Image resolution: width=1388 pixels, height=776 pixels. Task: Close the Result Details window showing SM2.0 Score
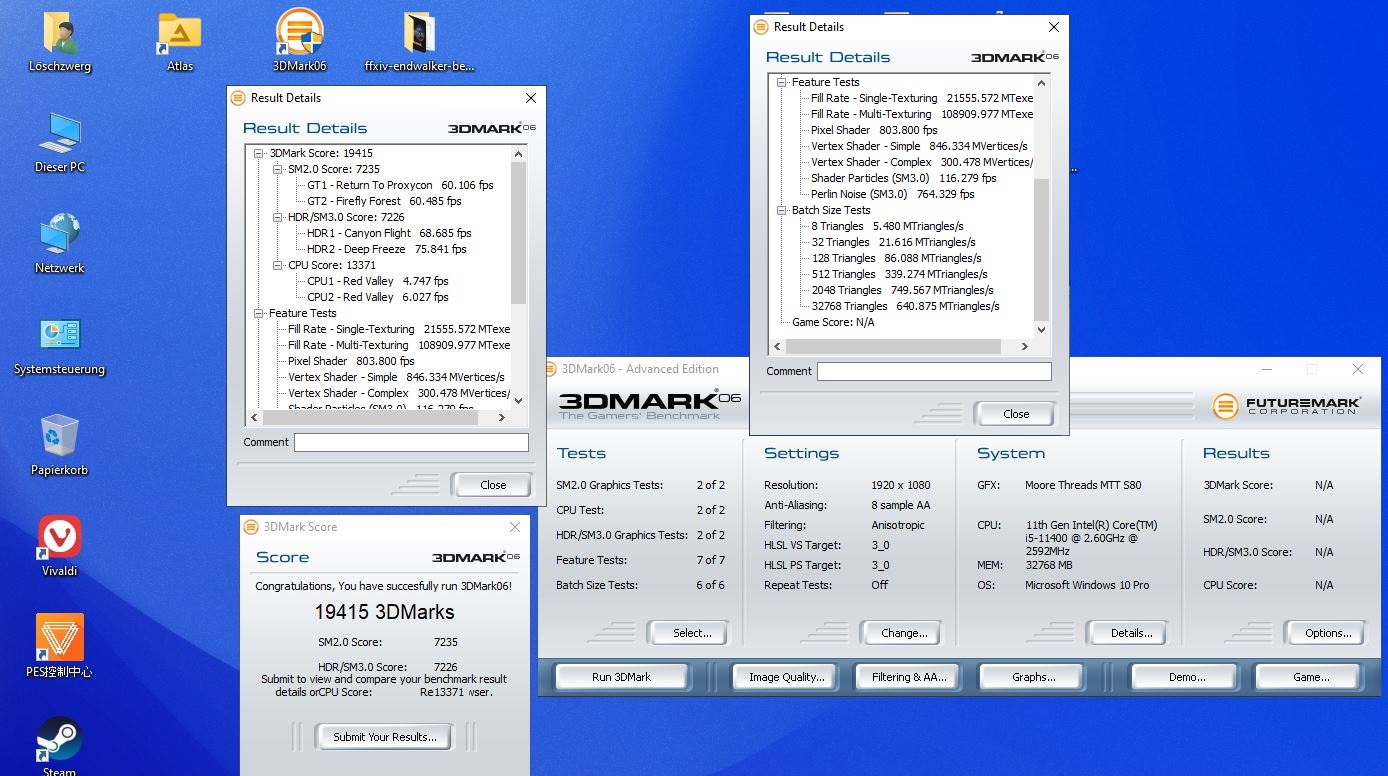coord(530,98)
